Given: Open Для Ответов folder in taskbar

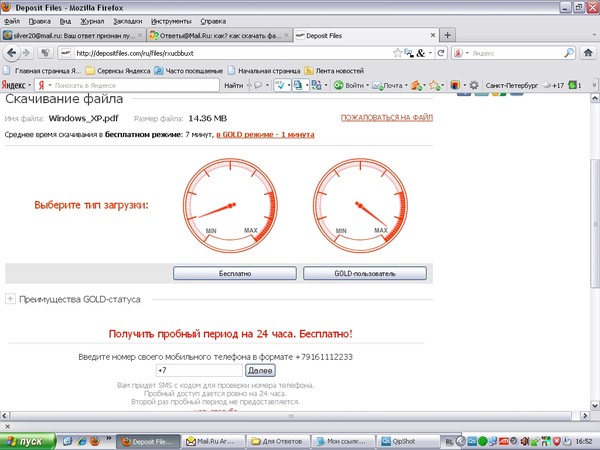Looking at the screenshot, I should (x=277, y=441).
